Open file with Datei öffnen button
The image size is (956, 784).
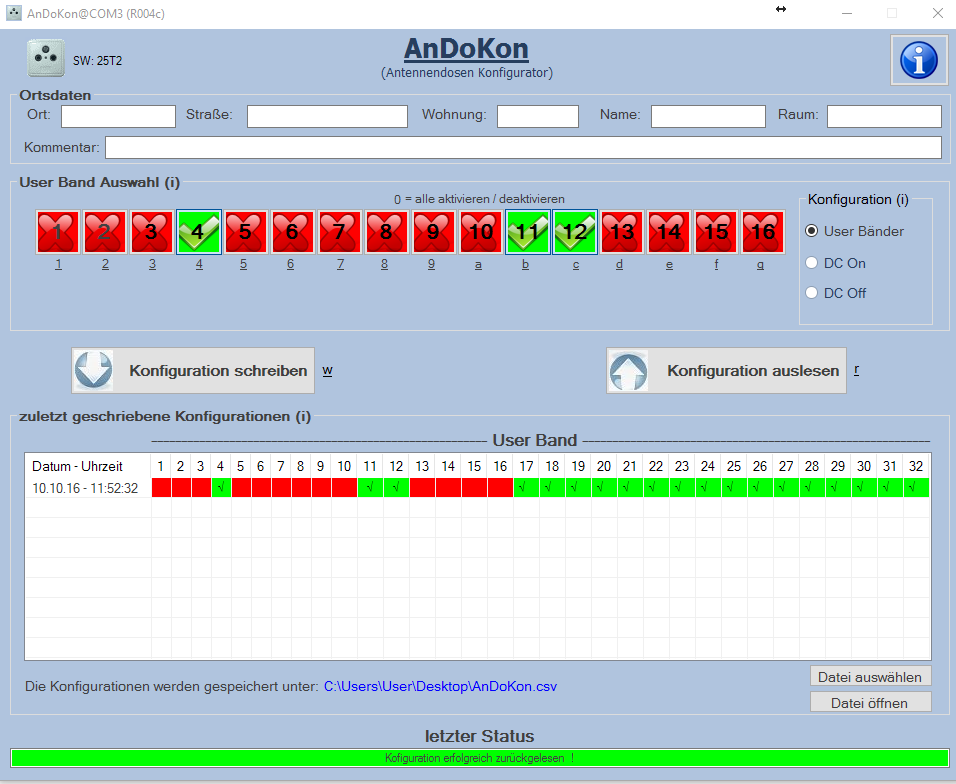(870, 703)
